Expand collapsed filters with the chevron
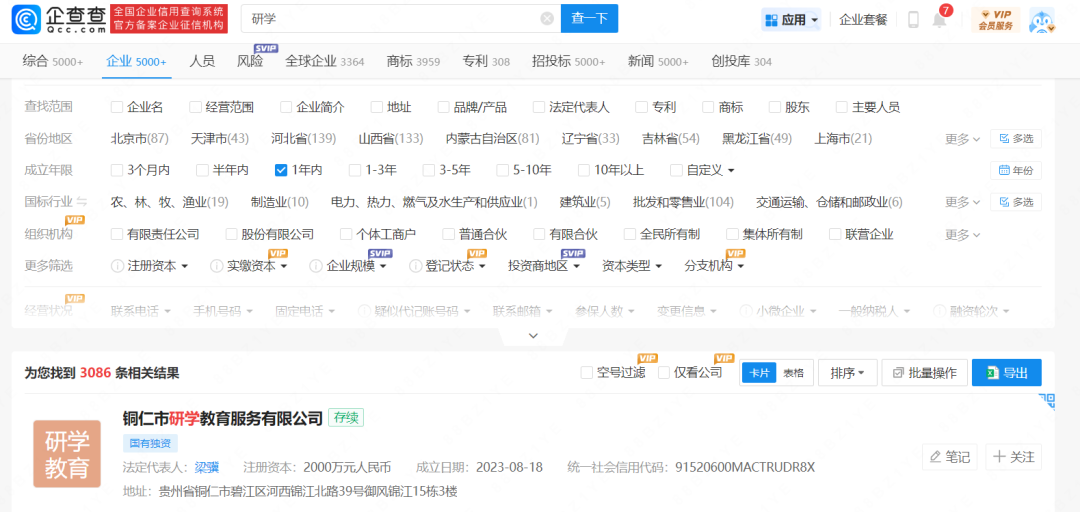The image size is (1080, 512). (x=533, y=336)
